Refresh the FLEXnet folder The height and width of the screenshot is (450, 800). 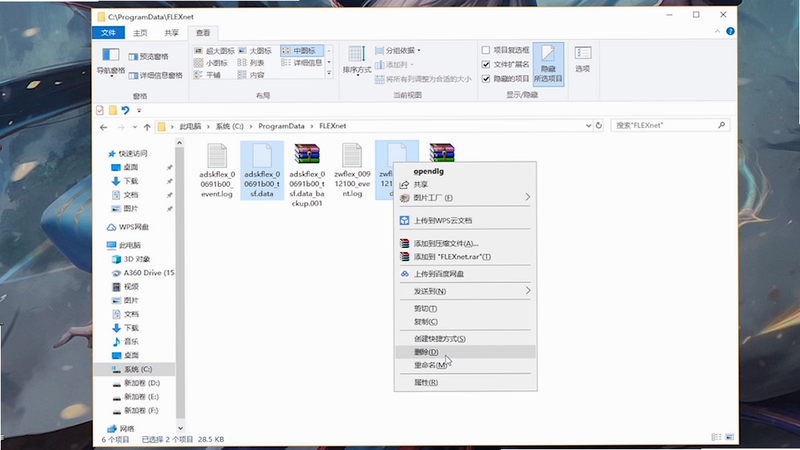pyautogui.click(x=598, y=126)
